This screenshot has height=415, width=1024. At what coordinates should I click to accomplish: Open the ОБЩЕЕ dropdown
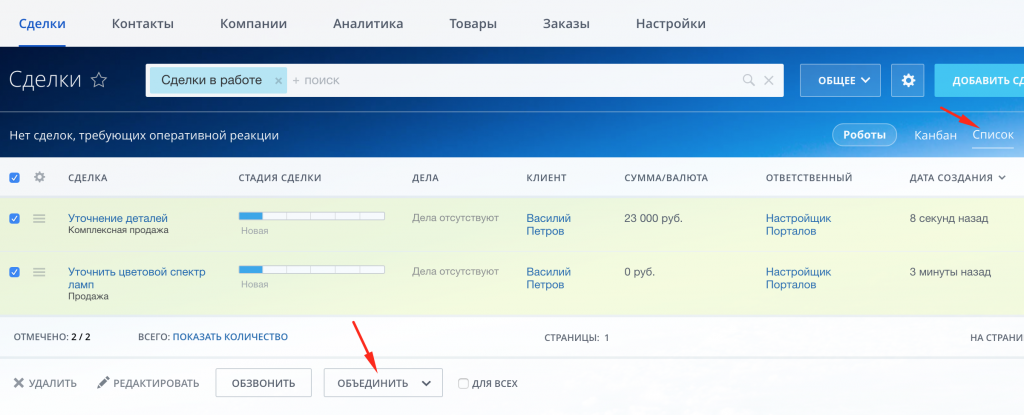pos(840,80)
